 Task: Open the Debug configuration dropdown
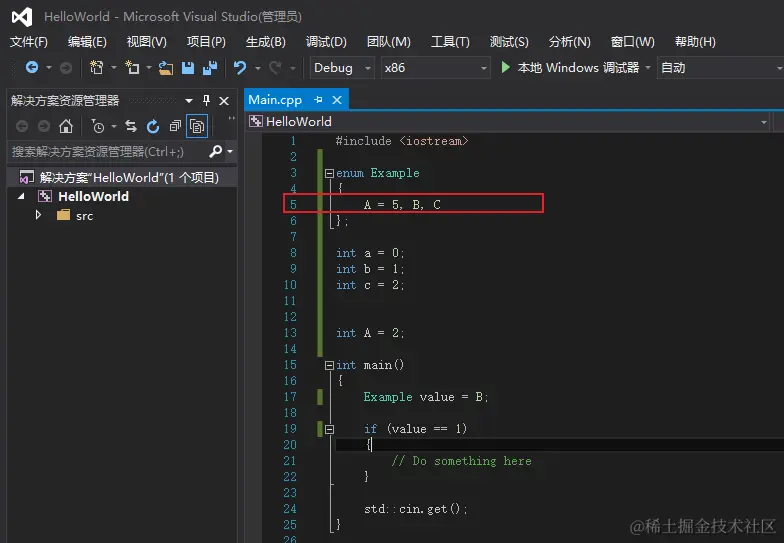tap(342, 68)
